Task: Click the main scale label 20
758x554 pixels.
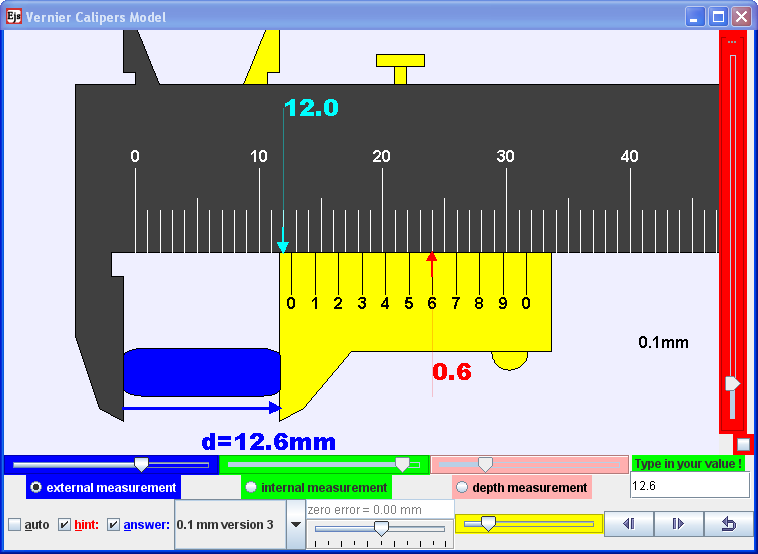Action: click(x=381, y=156)
